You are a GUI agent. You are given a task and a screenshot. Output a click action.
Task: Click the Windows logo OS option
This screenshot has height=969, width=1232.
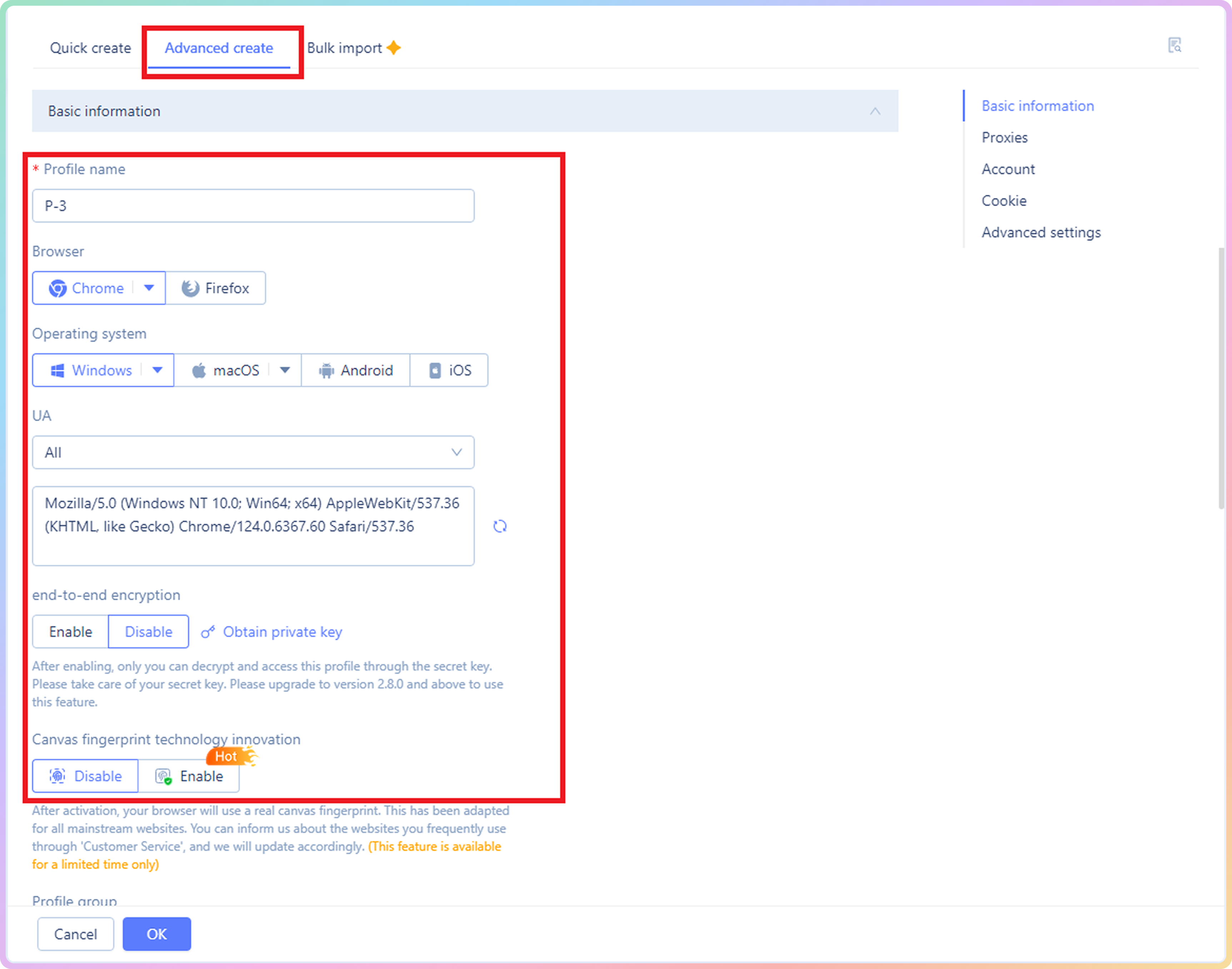tap(57, 371)
